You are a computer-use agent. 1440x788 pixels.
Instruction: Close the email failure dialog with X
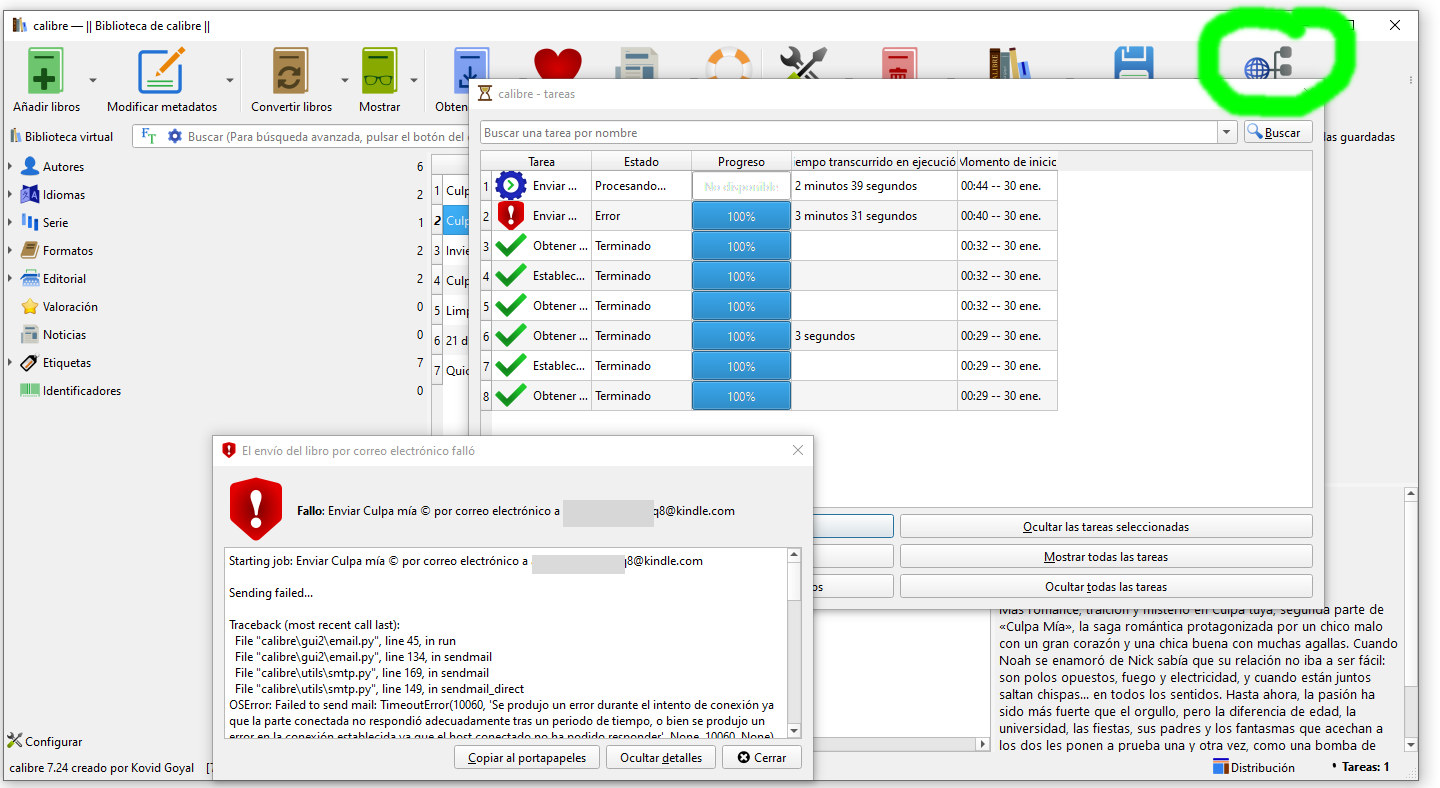pos(798,450)
